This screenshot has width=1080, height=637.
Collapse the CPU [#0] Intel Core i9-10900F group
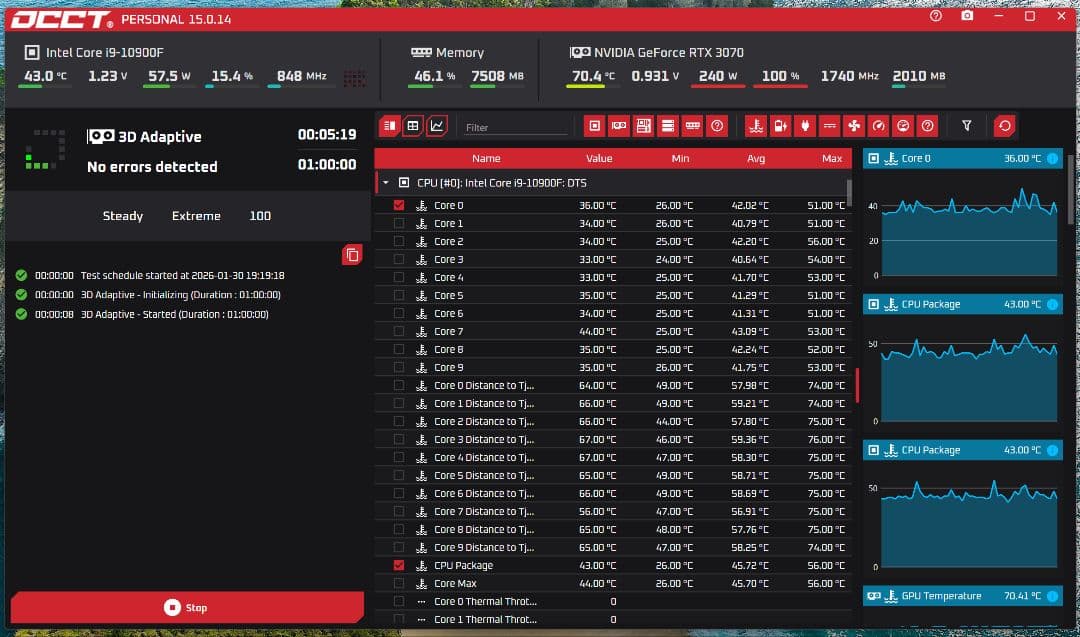coord(386,183)
